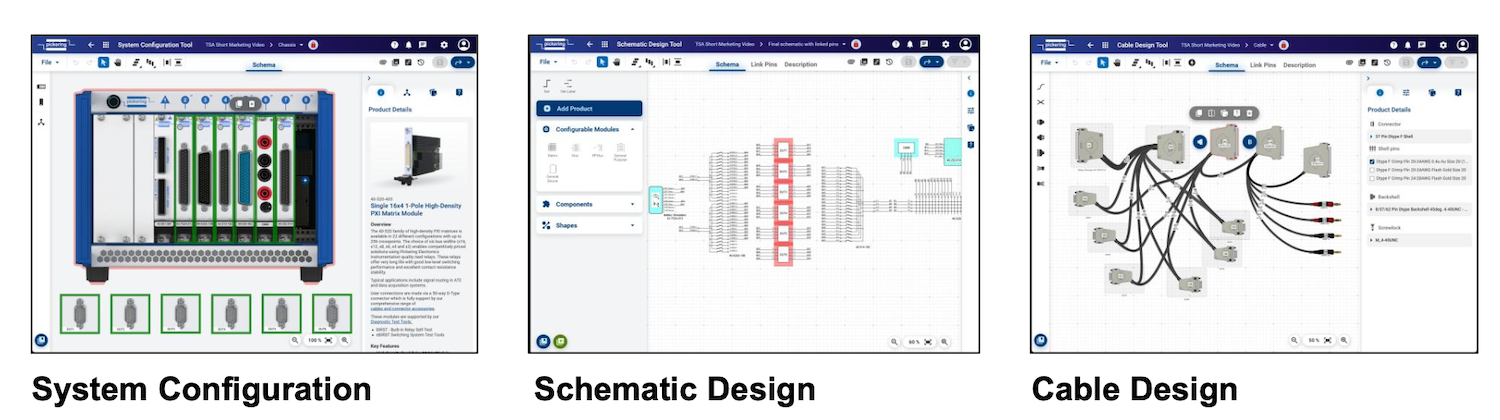Select the pan hand tool in System Configuration
The image size is (1500, 420).
tap(117, 62)
